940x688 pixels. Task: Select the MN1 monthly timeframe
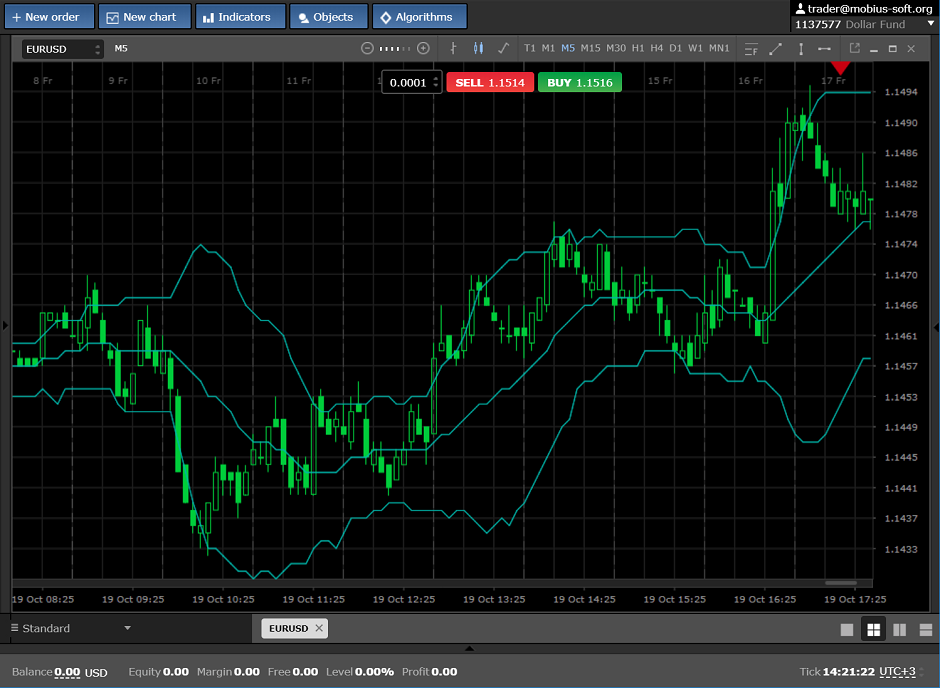click(x=719, y=49)
